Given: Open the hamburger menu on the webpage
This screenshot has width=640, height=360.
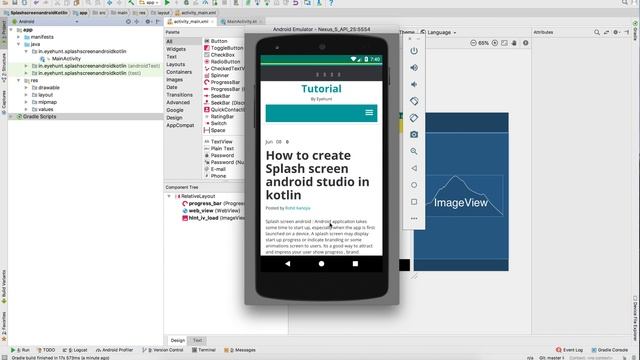Looking at the screenshot, I should point(369,113).
